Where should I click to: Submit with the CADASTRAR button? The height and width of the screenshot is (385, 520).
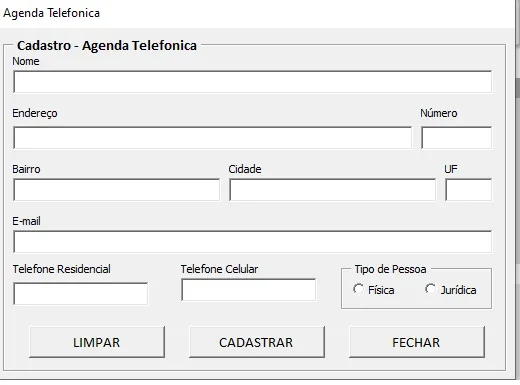(257, 342)
